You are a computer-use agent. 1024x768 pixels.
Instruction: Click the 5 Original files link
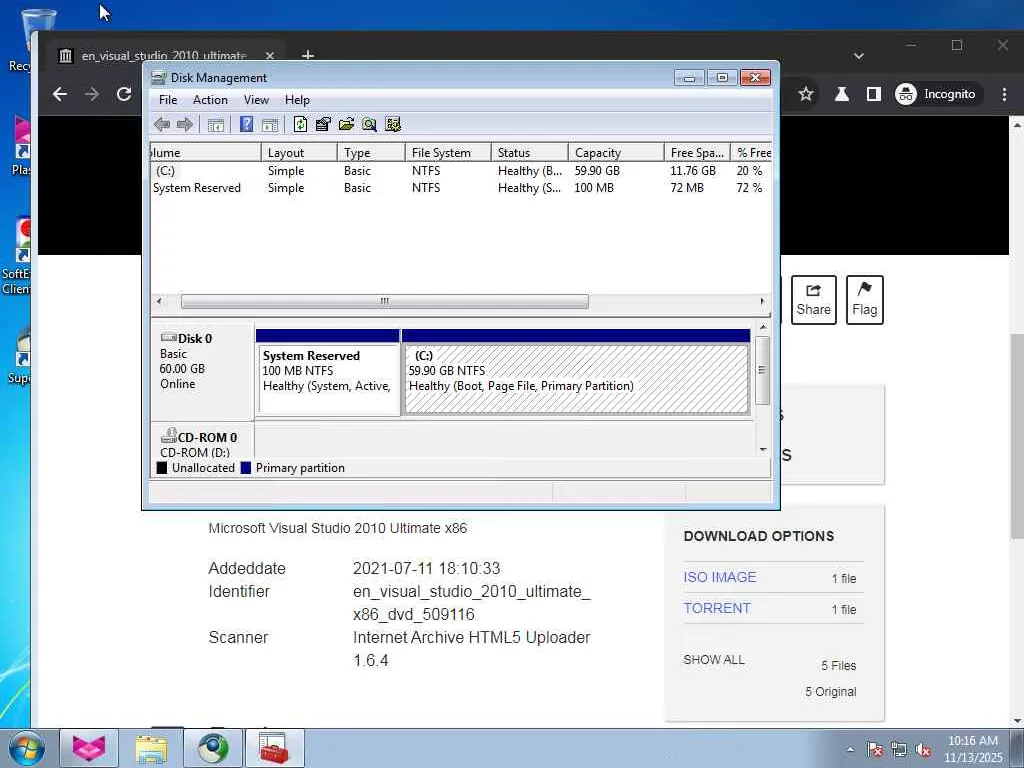click(831, 692)
